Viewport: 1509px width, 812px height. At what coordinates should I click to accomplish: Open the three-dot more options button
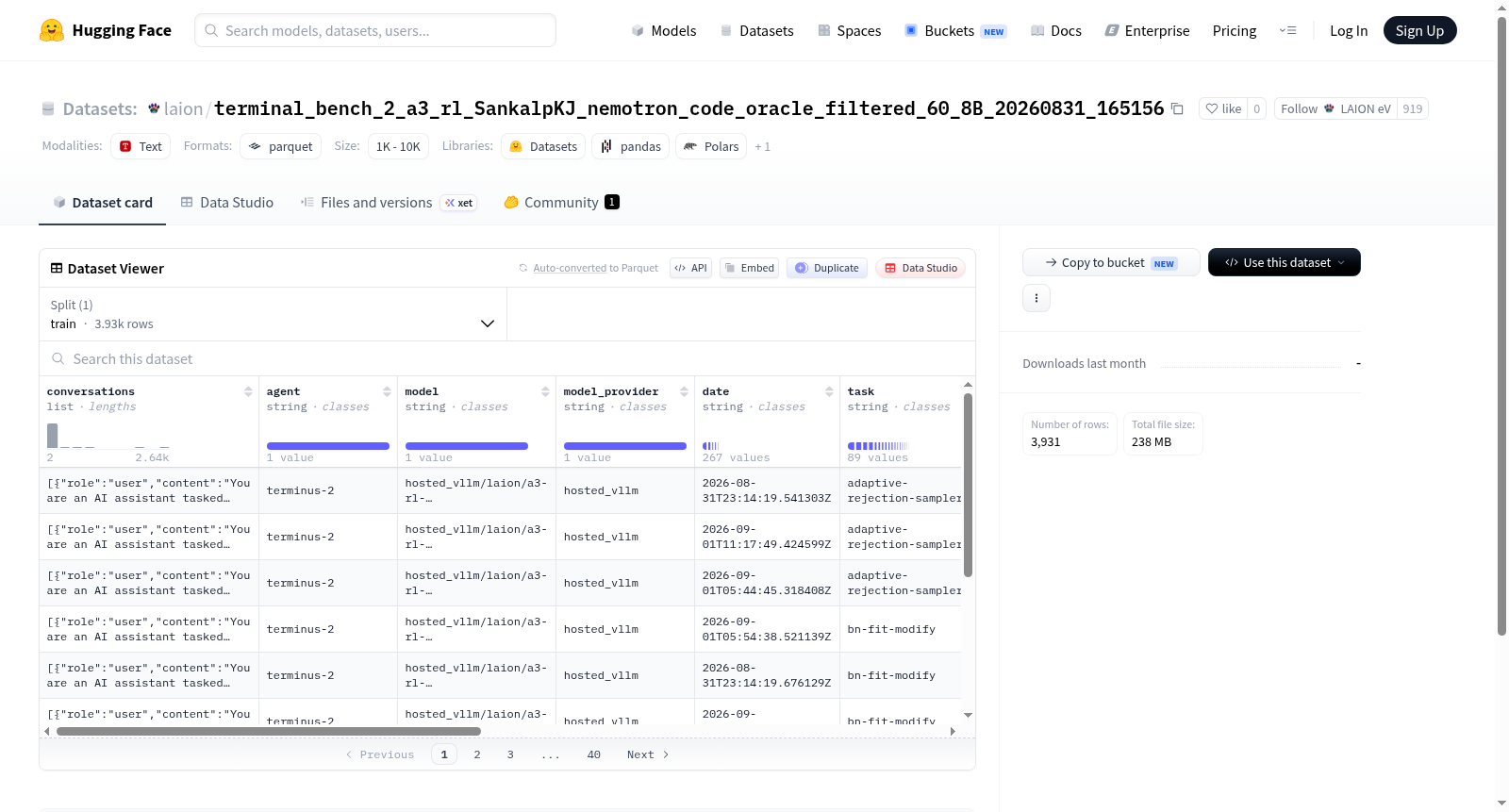coord(1036,298)
